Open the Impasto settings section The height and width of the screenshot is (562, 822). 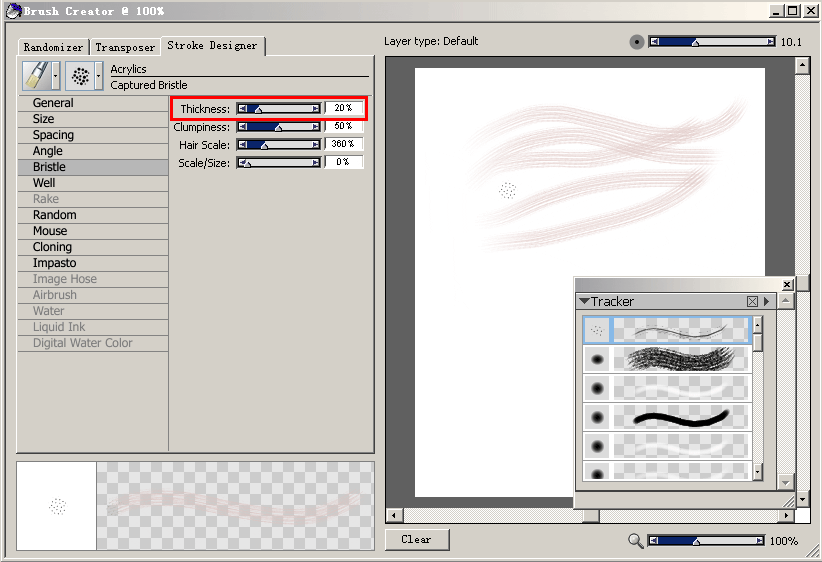click(x=93, y=263)
